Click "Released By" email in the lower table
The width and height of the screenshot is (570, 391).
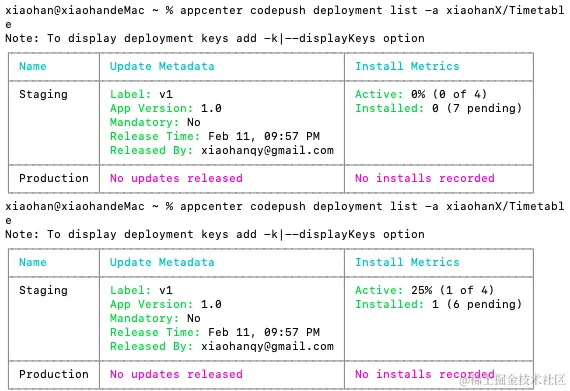(268, 346)
